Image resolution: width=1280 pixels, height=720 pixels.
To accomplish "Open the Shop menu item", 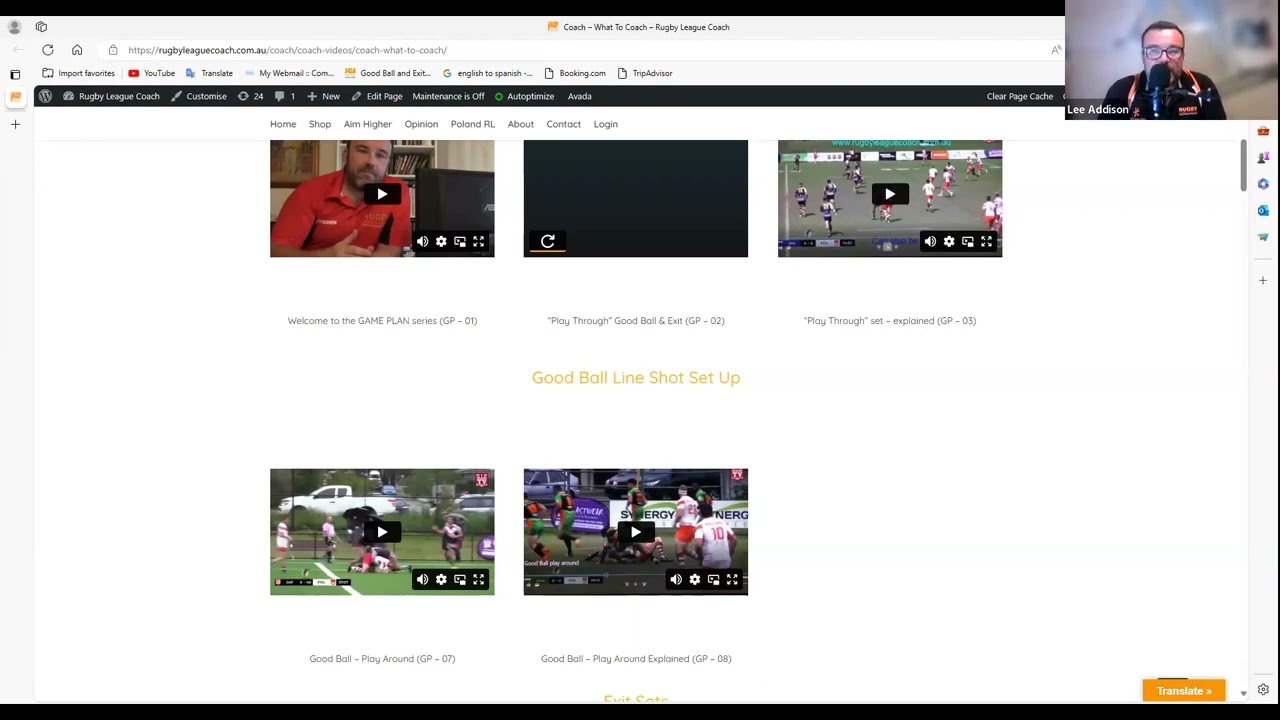I will (320, 124).
